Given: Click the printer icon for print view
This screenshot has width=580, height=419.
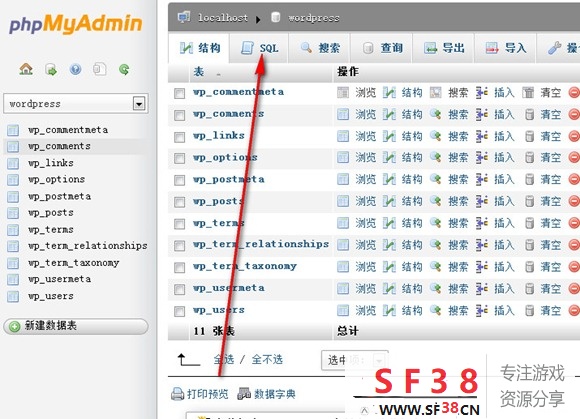Looking at the screenshot, I should tap(178, 394).
